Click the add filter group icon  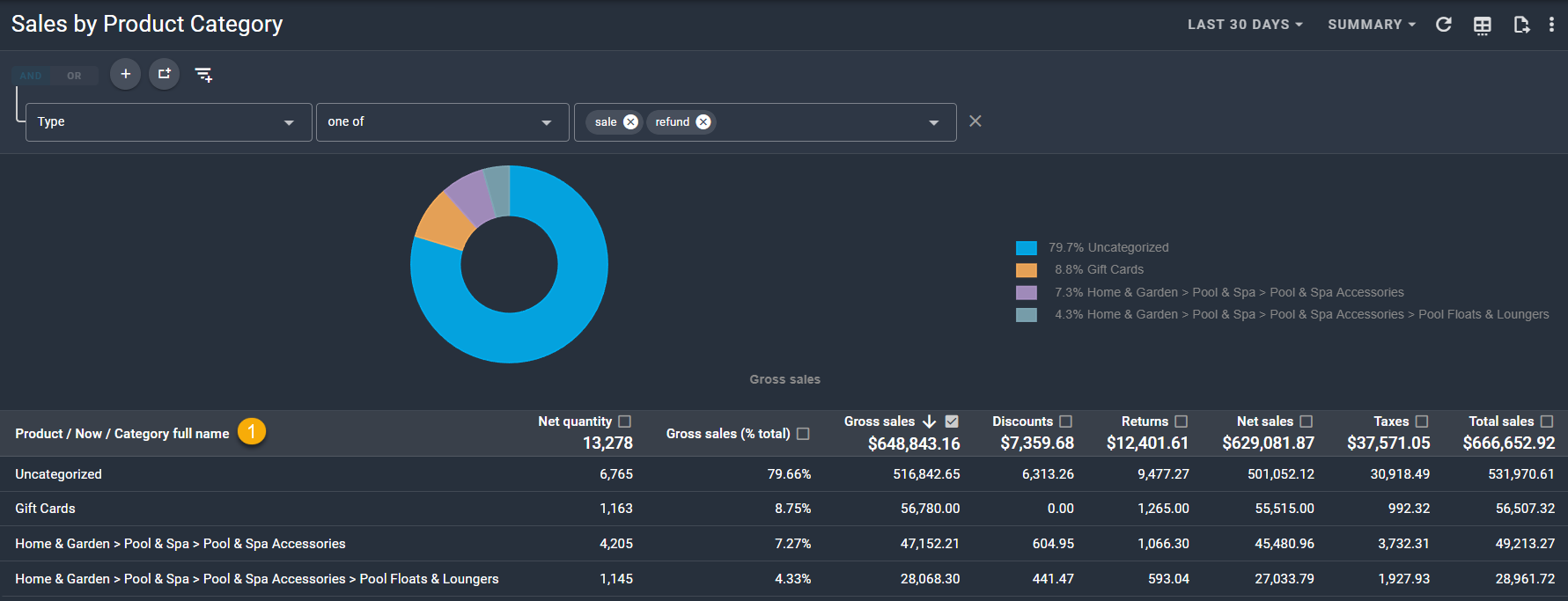[164, 74]
